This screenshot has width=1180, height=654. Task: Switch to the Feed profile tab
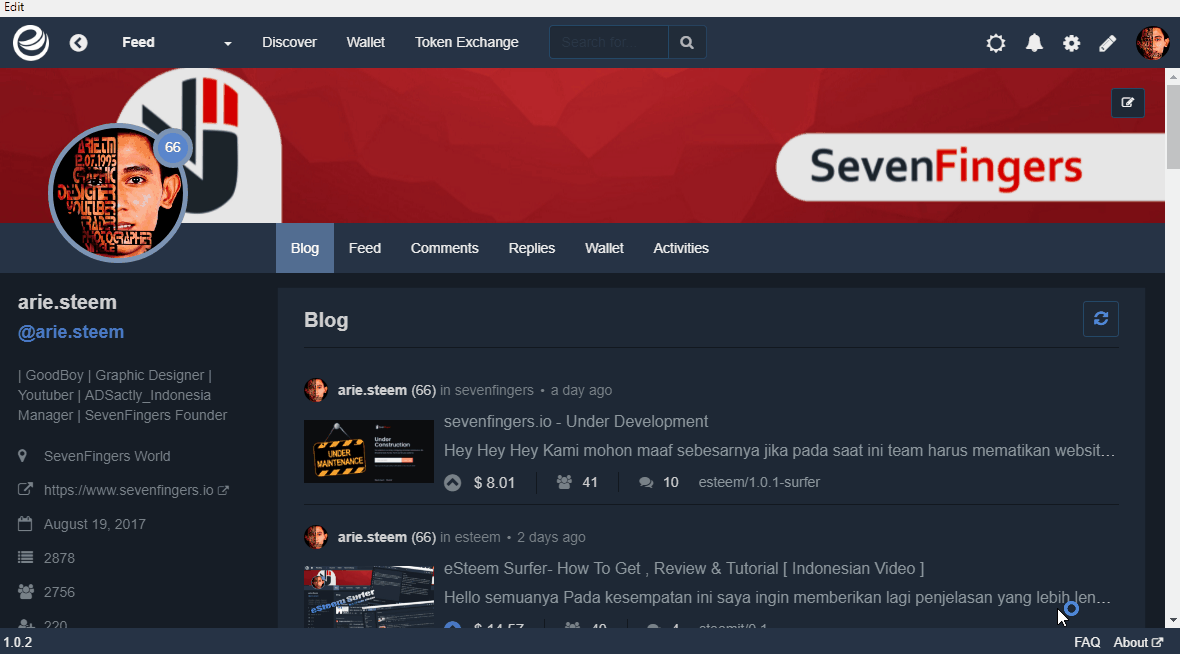click(x=365, y=248)
